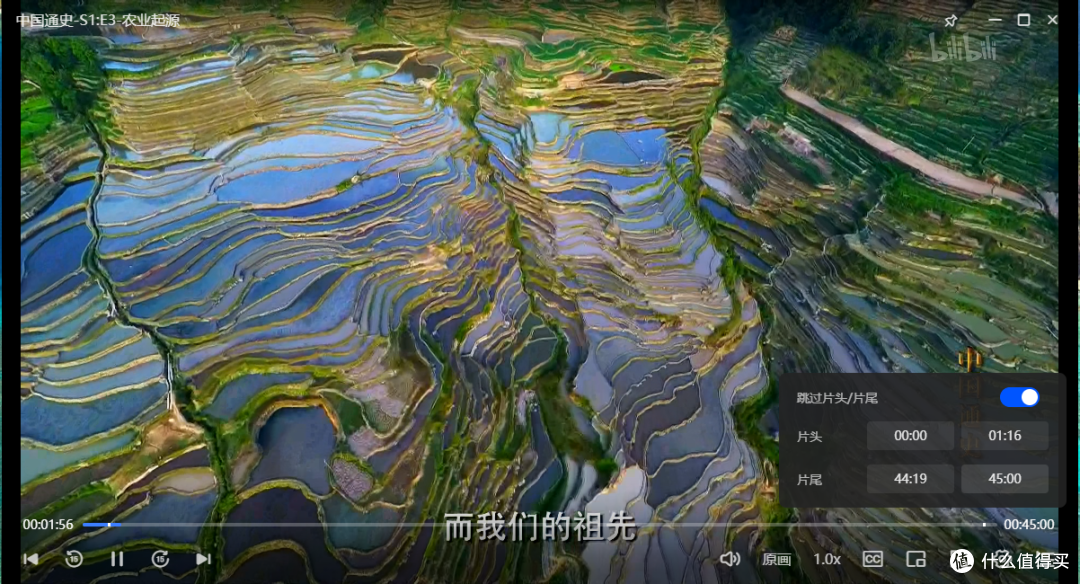This screenshot has width=1080, height=584.
Task: Skip to the previous episode
Action: click(31, 559)
